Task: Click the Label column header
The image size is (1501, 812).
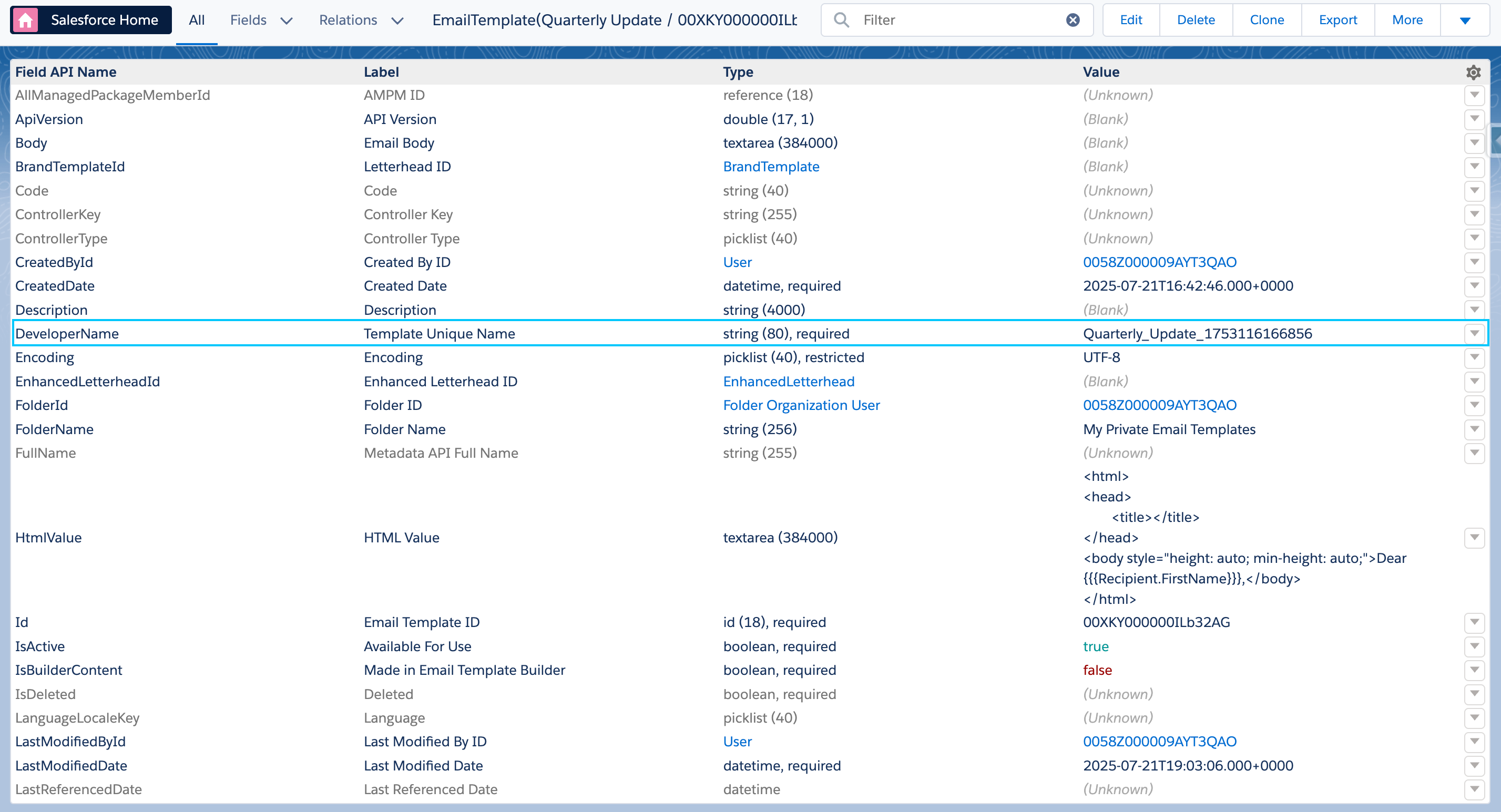Action: coord(381,72)
